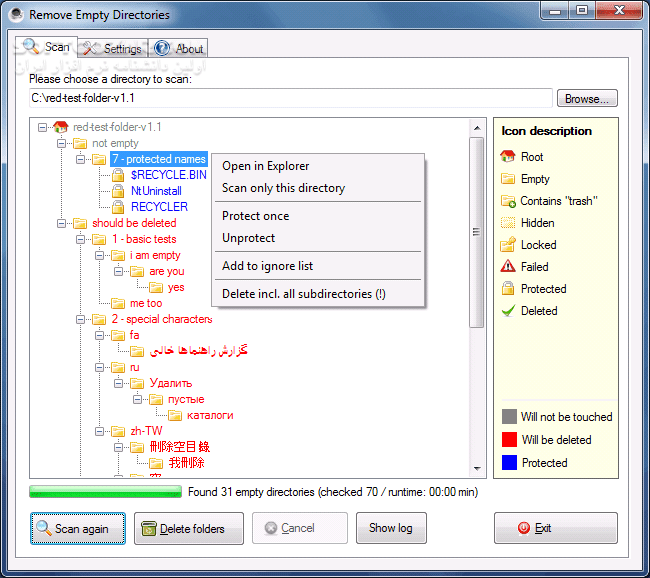Click the Failed warning triangle legend icon
The width and height of the screenshot is (650, 578).
[508, 266]
